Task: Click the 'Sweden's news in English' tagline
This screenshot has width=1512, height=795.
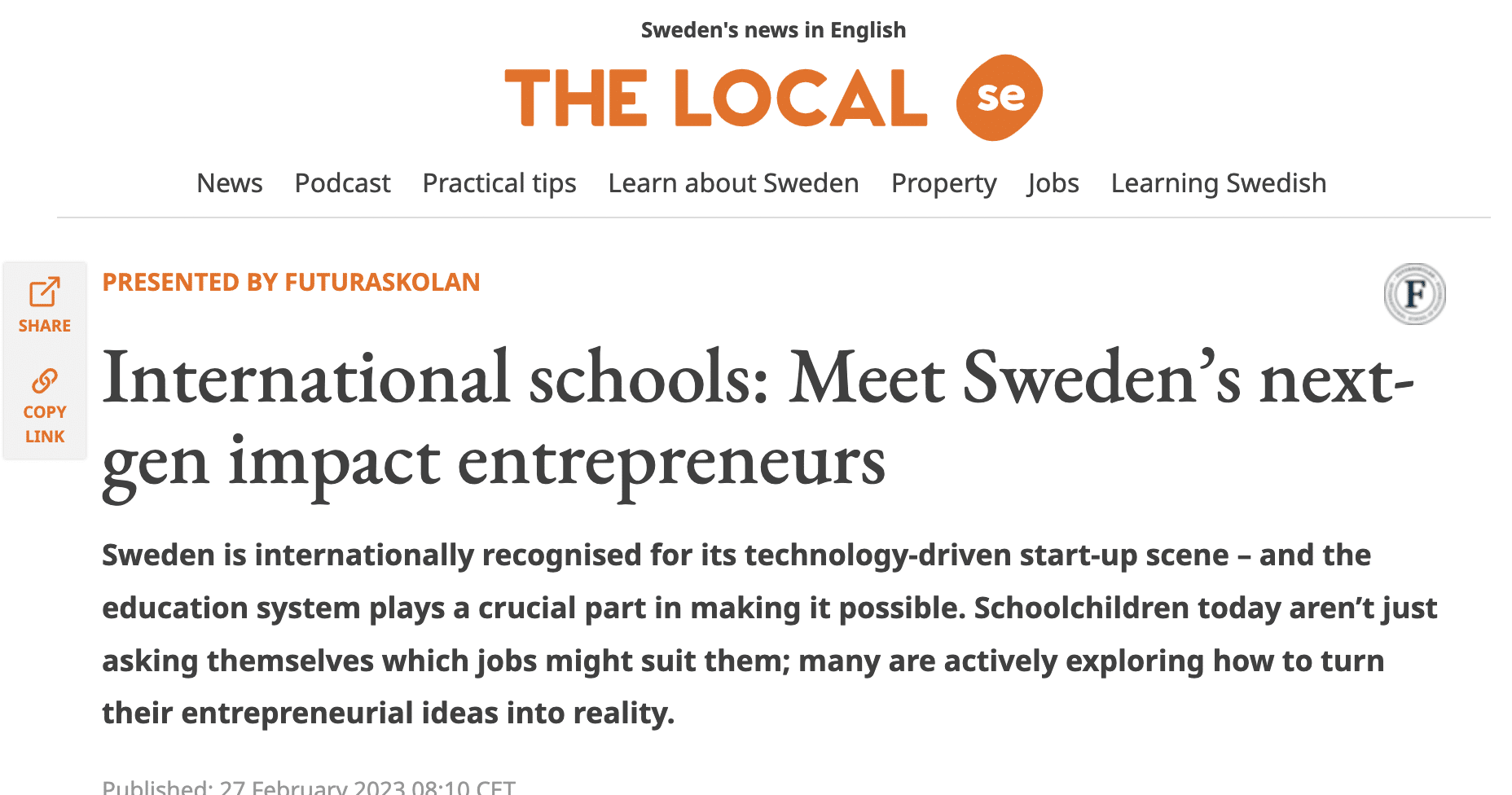Action: click(x=773, y=30)
